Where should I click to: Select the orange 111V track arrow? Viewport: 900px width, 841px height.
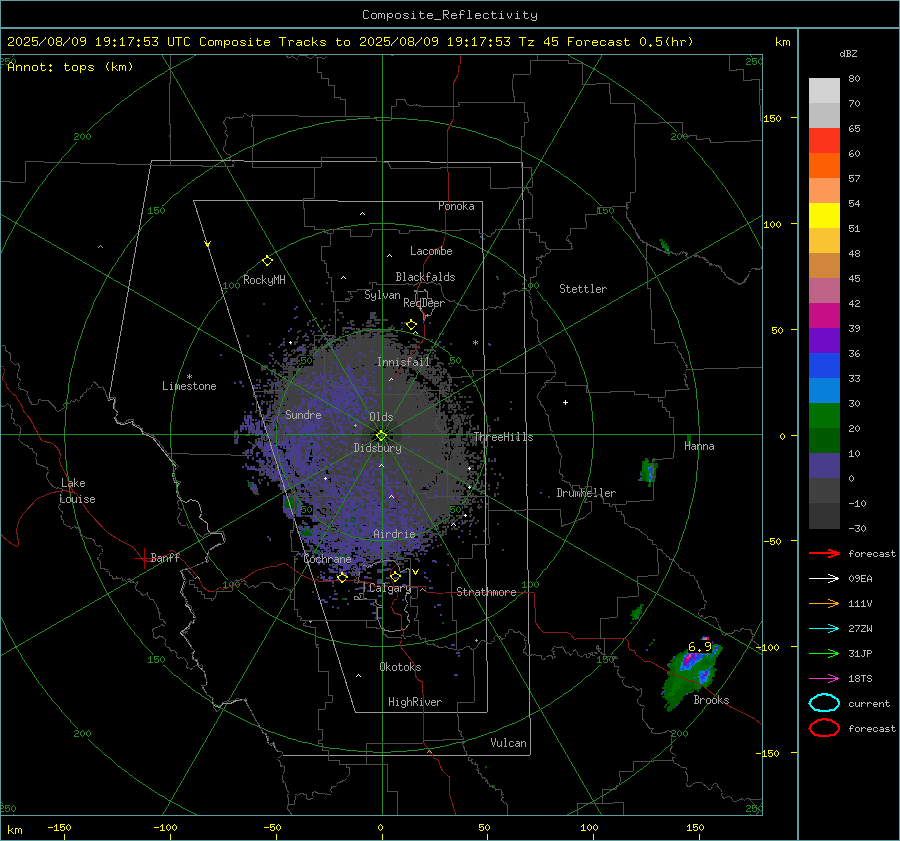point(824,603)
